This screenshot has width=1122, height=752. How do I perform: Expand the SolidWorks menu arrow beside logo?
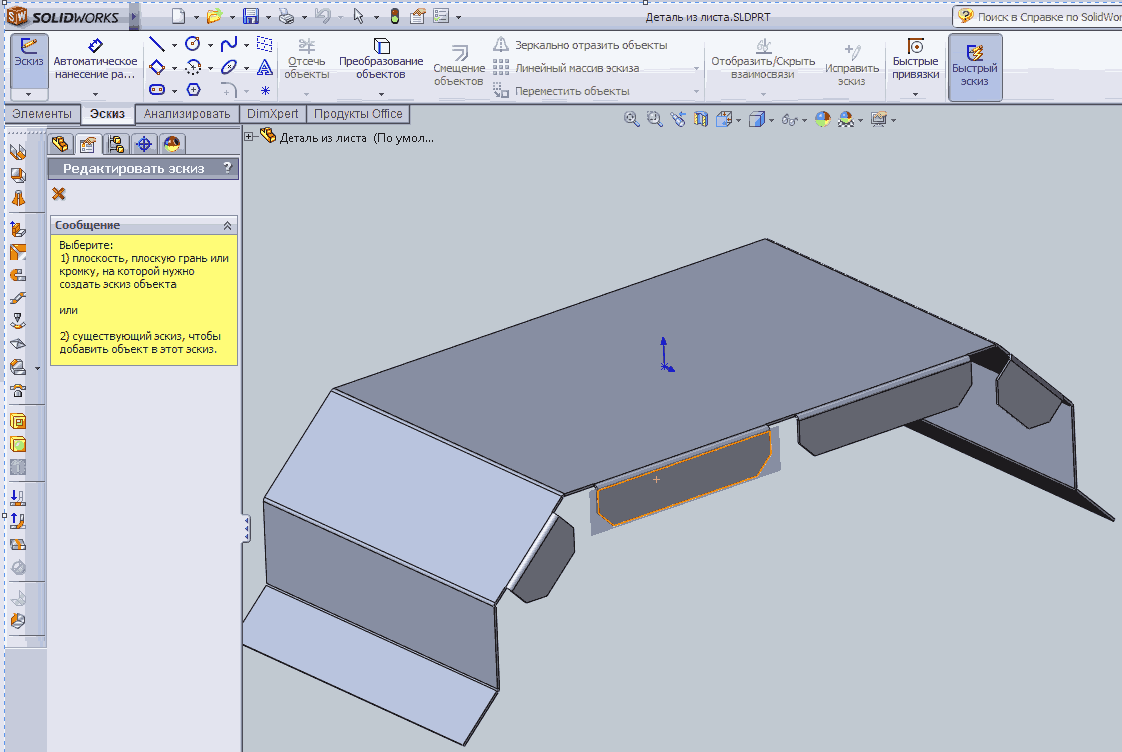point(134,16)
